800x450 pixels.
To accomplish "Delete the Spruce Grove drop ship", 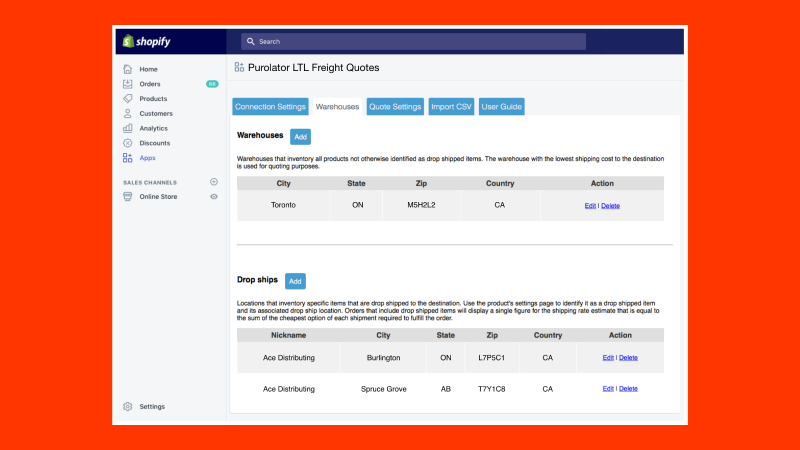I will pos(628,389).
